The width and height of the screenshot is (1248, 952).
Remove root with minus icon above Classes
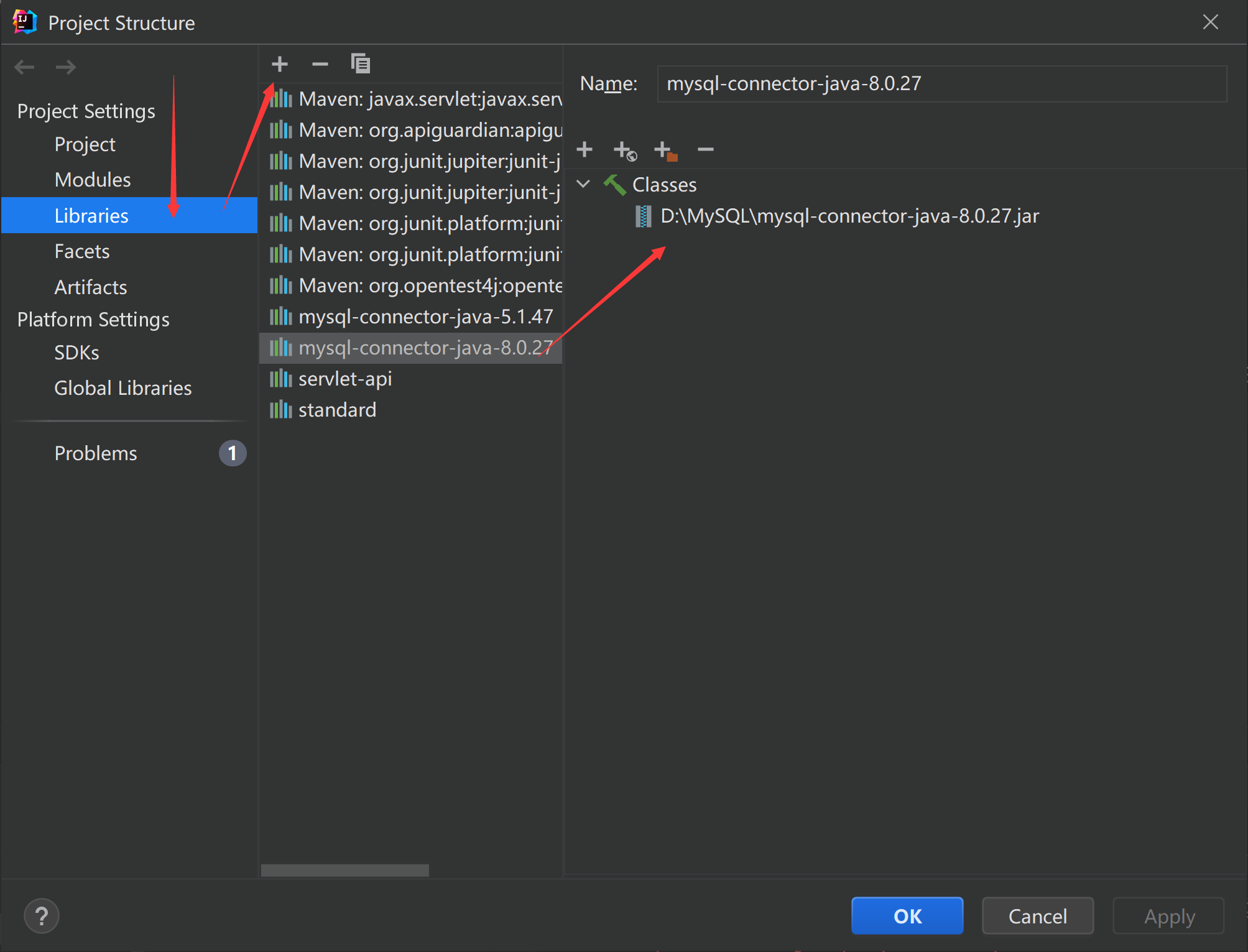pyautogui.click(x=705, y=149)
